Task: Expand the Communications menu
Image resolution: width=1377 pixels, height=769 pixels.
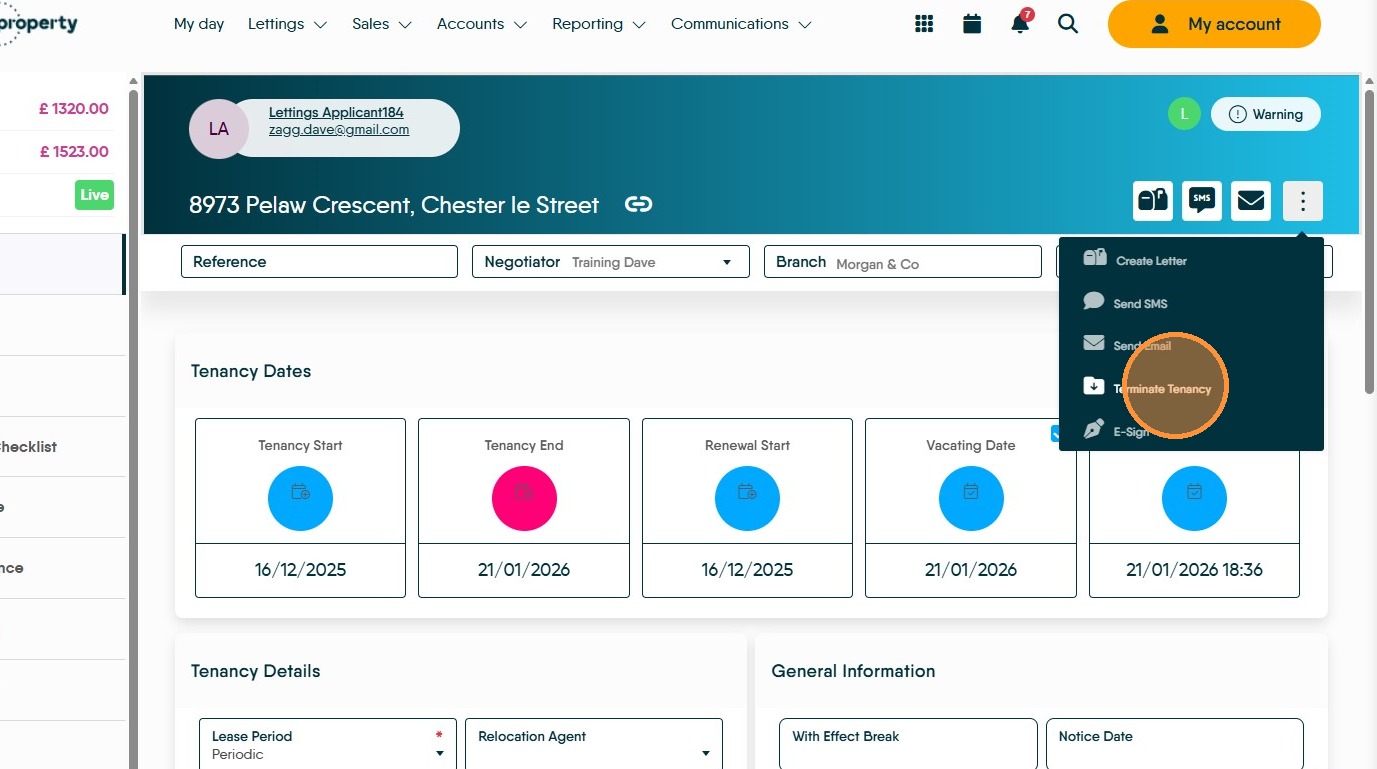Action: click(740, 24)
